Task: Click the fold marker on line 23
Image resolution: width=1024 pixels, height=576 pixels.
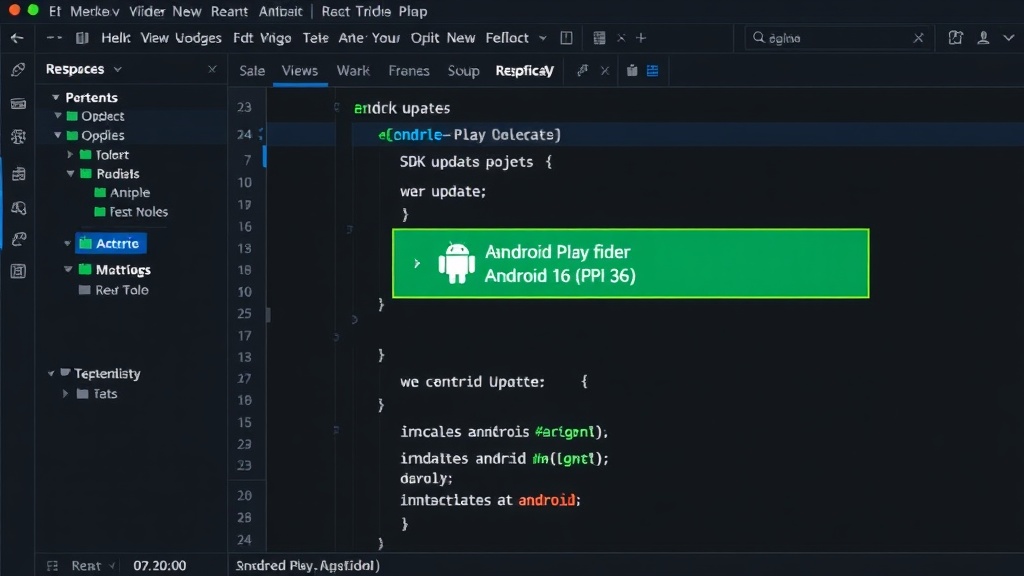Action: 336,107
